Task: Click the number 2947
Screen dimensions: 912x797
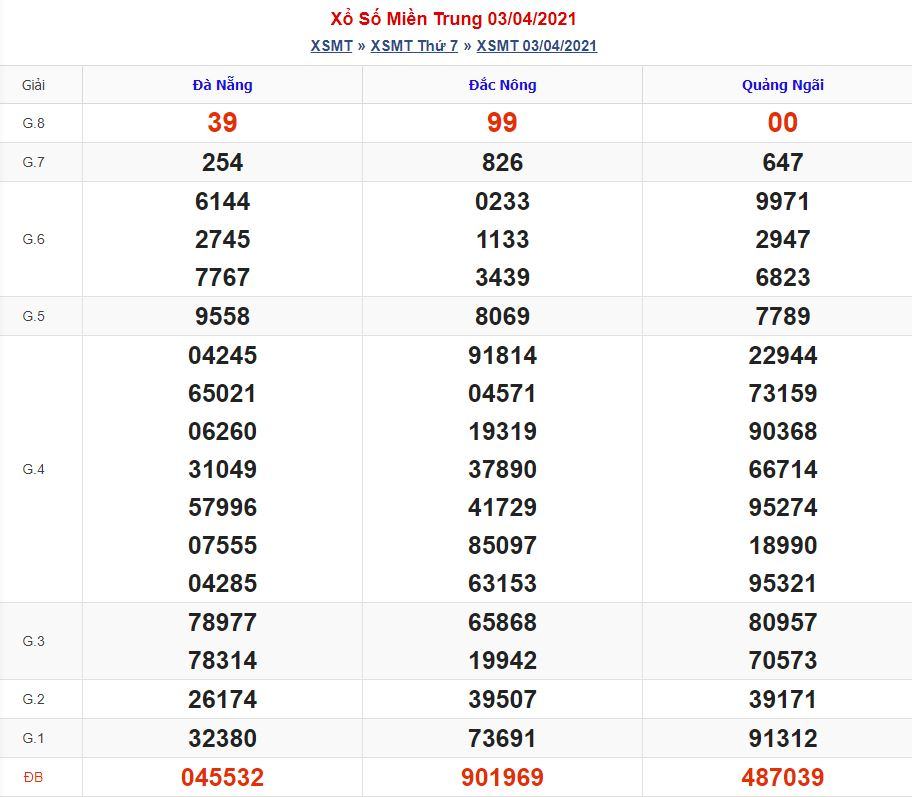Action: 783,239
